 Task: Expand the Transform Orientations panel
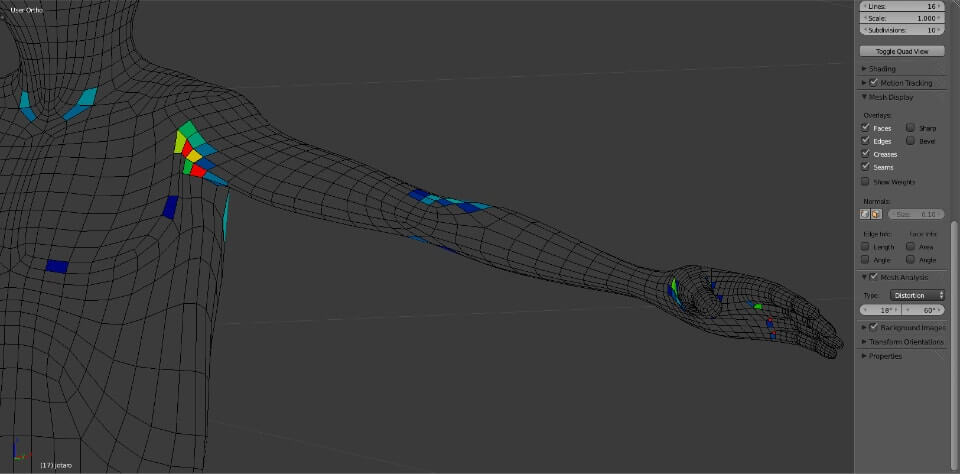point(864,342)
